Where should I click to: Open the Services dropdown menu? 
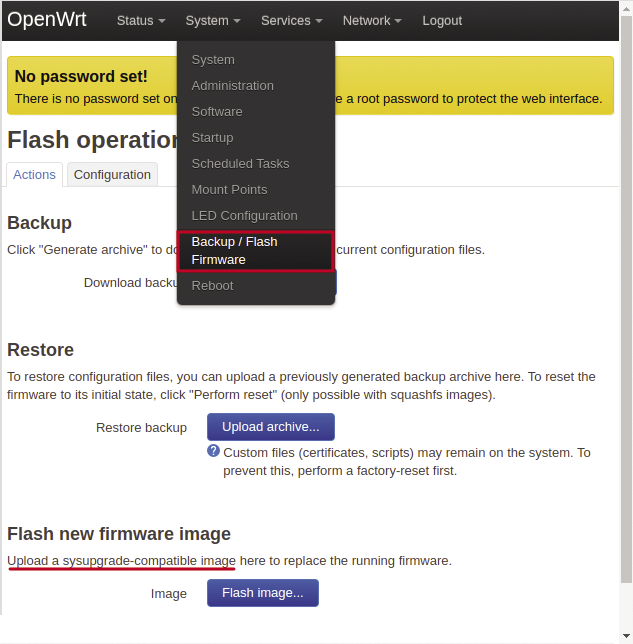pyautogui.click(x=291, y=21)
